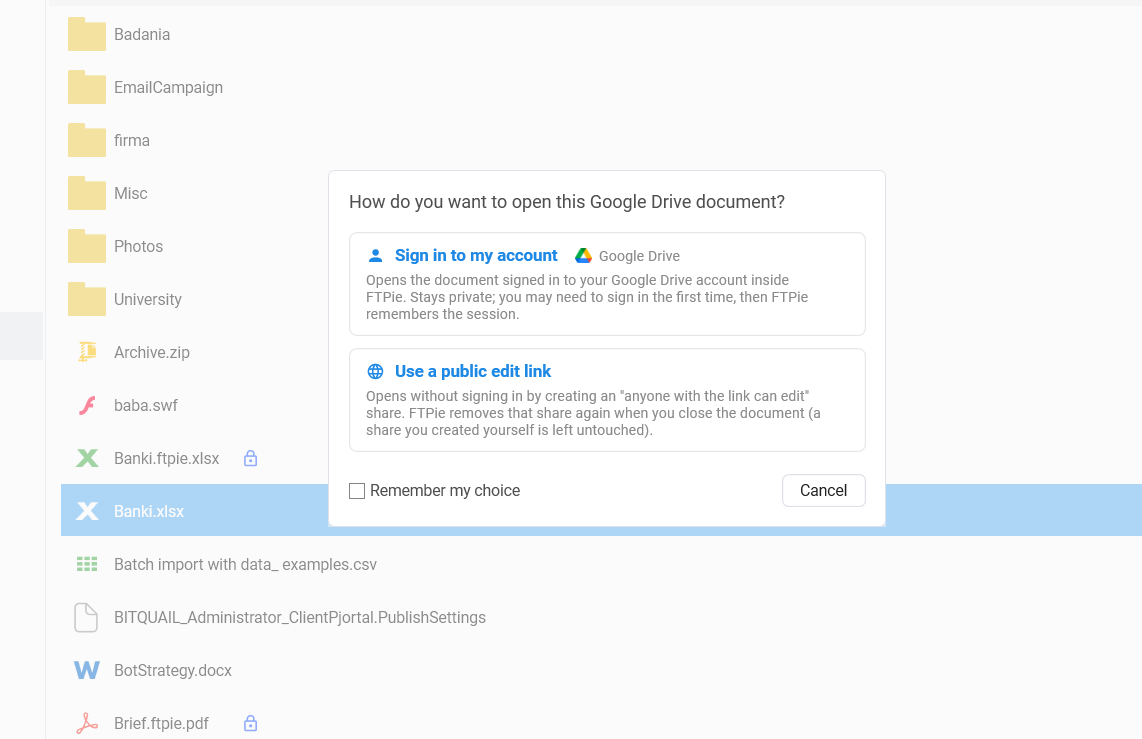Select the Photos folder name
This screenshot has width=1142, height=739.
(x=138, y=246)
